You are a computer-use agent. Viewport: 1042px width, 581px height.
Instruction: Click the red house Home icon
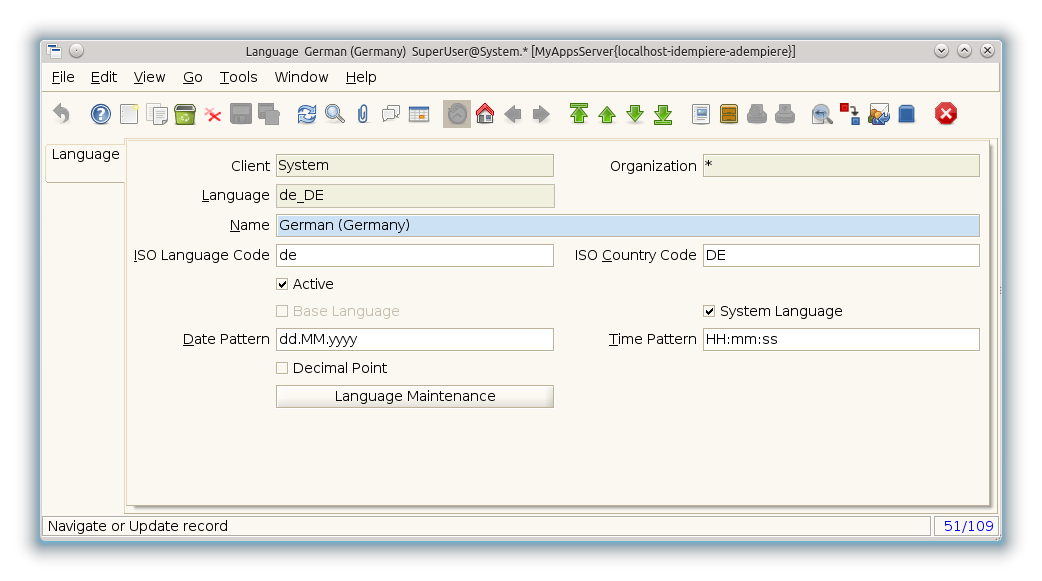coord(485,114)
